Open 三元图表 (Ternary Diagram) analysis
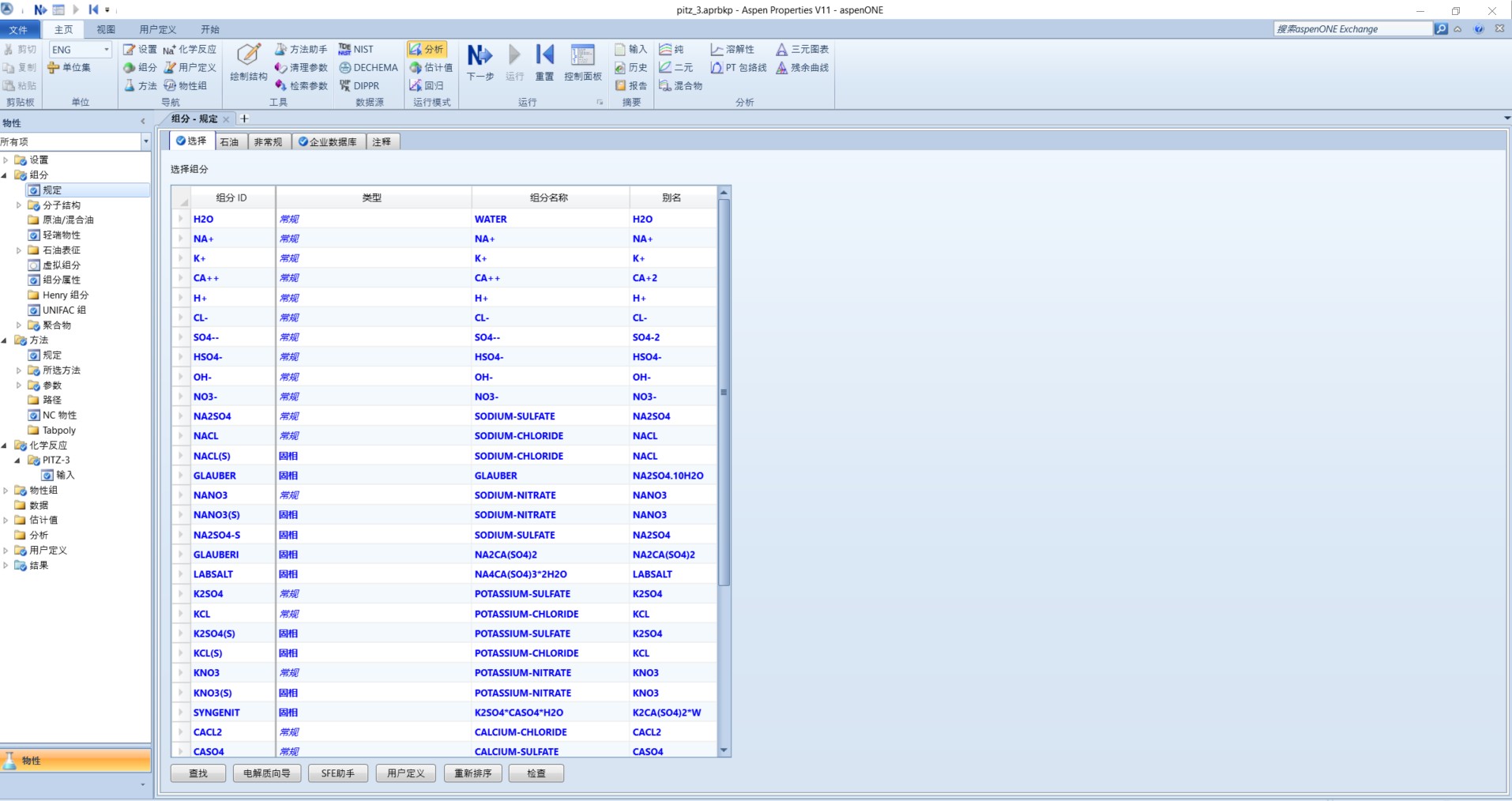This screenshot has width=1512, height=801. (803, 49)
